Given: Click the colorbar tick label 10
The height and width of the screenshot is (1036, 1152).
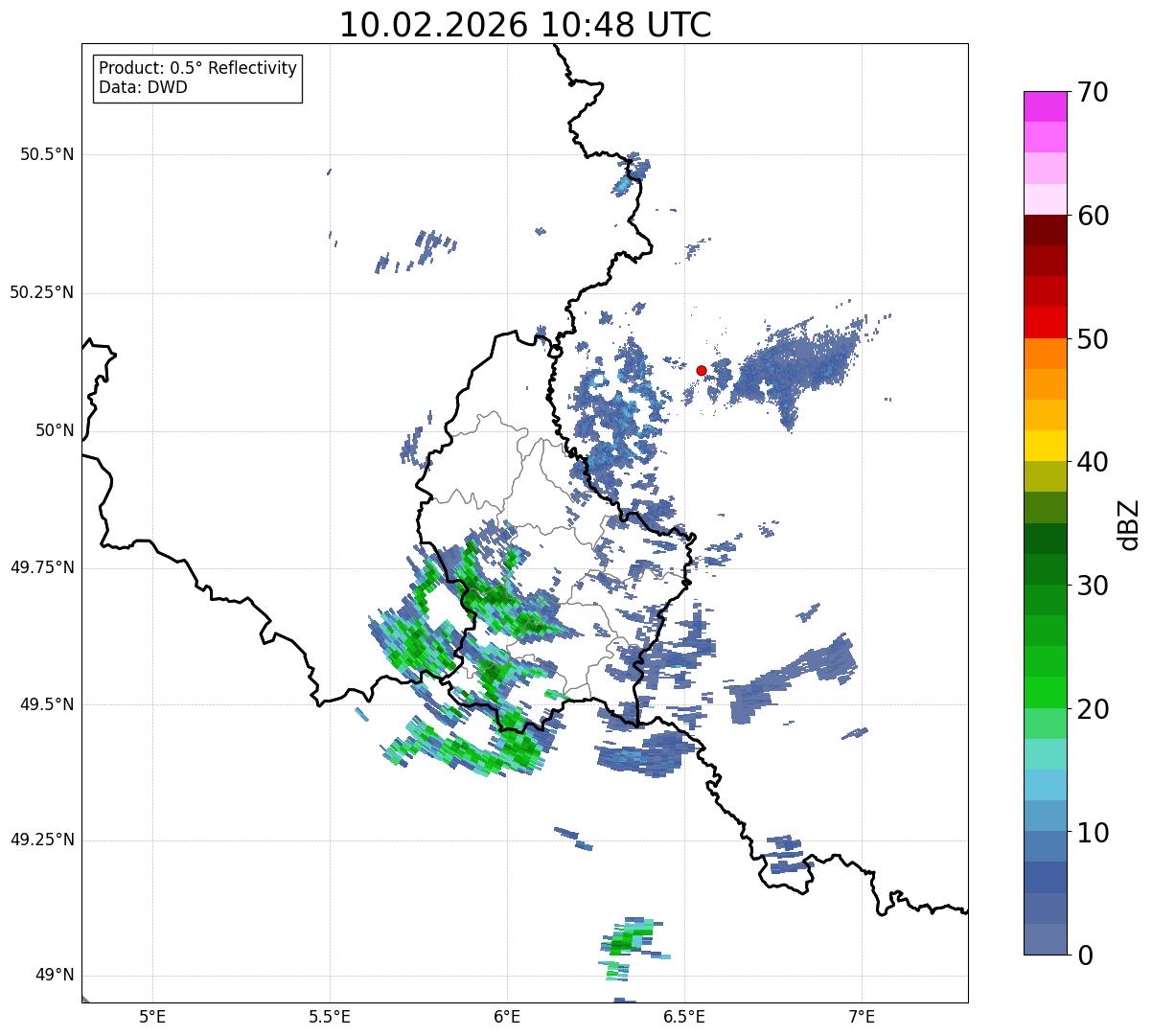Looking at the screenshot, I should [1092, 832].
